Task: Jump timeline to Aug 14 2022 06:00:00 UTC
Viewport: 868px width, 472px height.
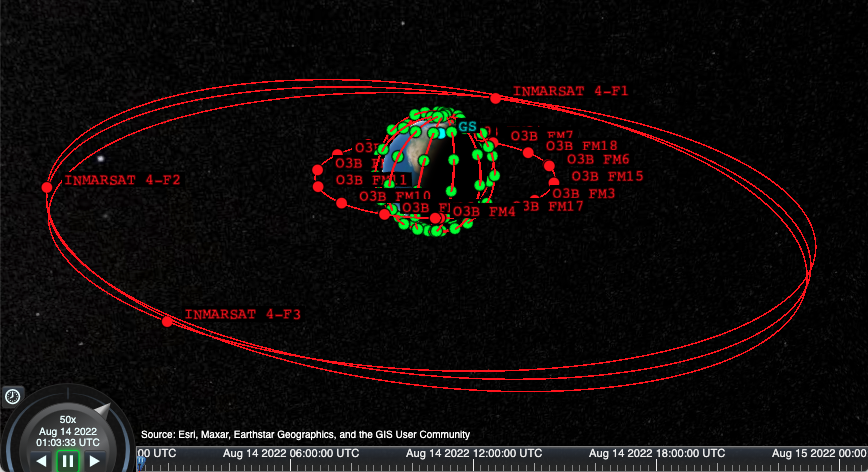Action: (x=291, y=453)
